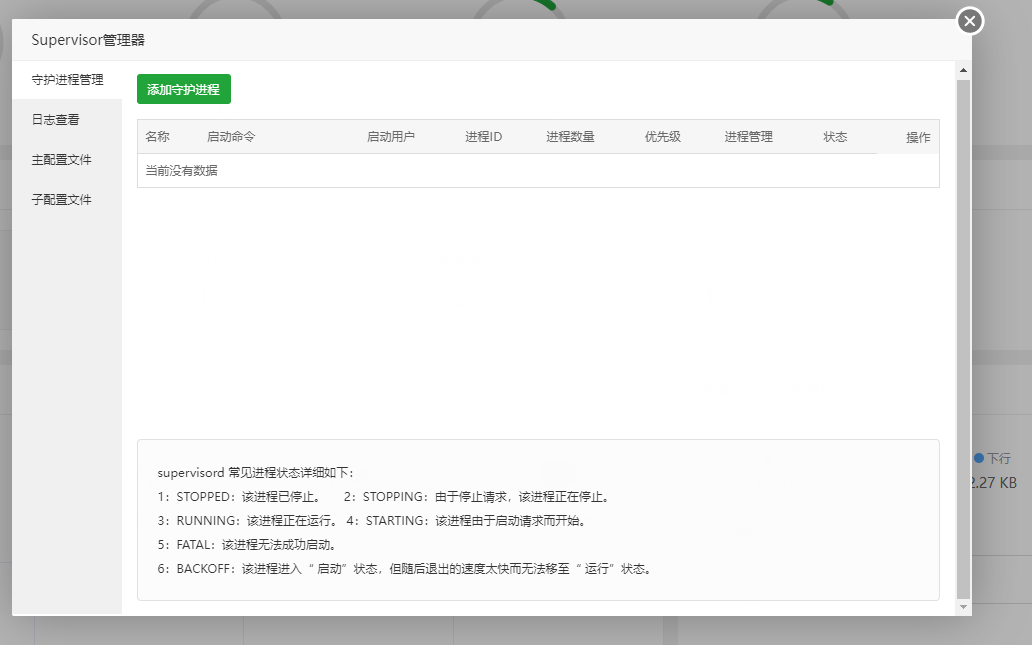Click the scrollbar up arrow

pyautogui.click(x=963, y=70)
